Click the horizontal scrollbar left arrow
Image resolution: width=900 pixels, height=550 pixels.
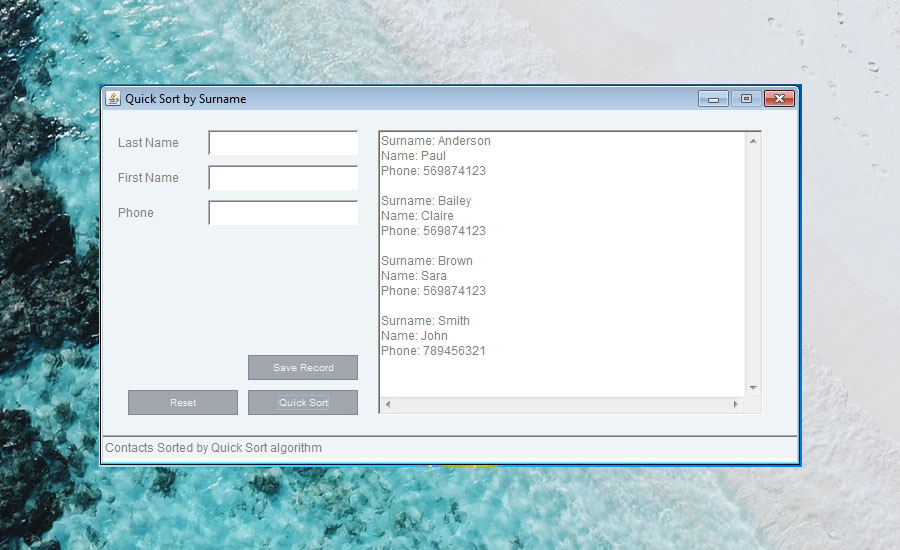point(388,404)
